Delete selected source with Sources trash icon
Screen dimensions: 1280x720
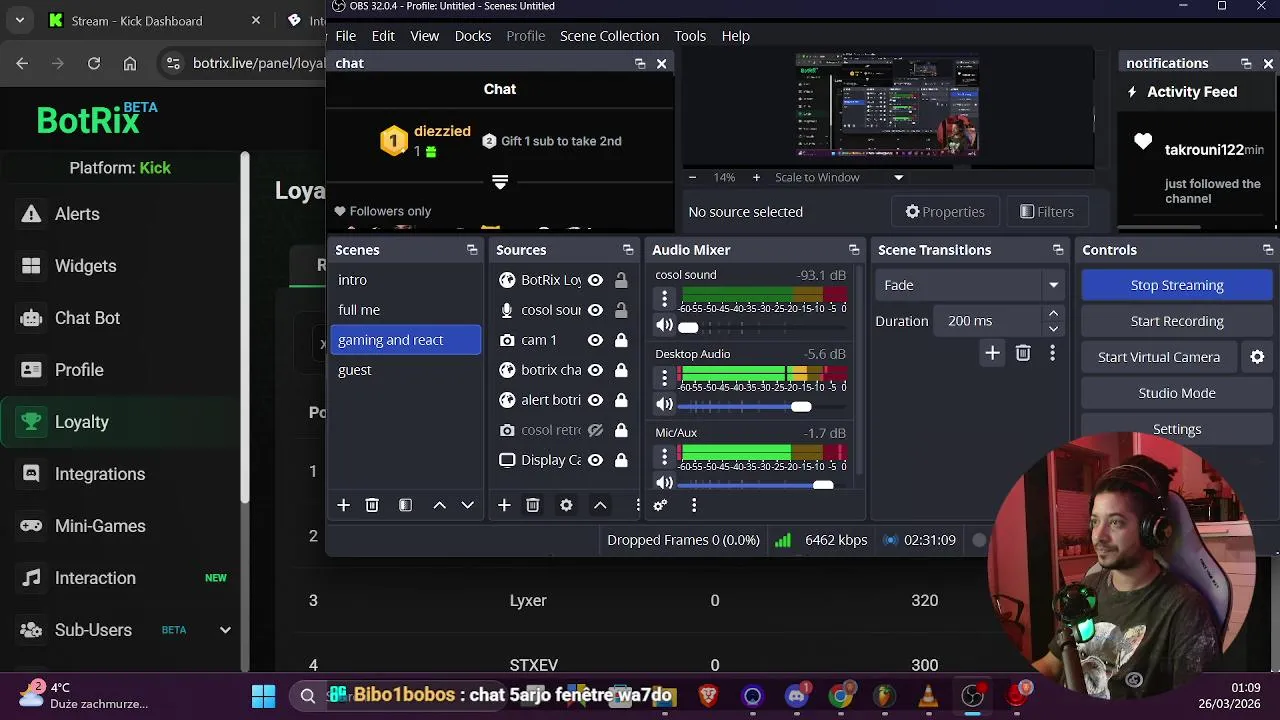pyautogui.click(x=533, y=506)
